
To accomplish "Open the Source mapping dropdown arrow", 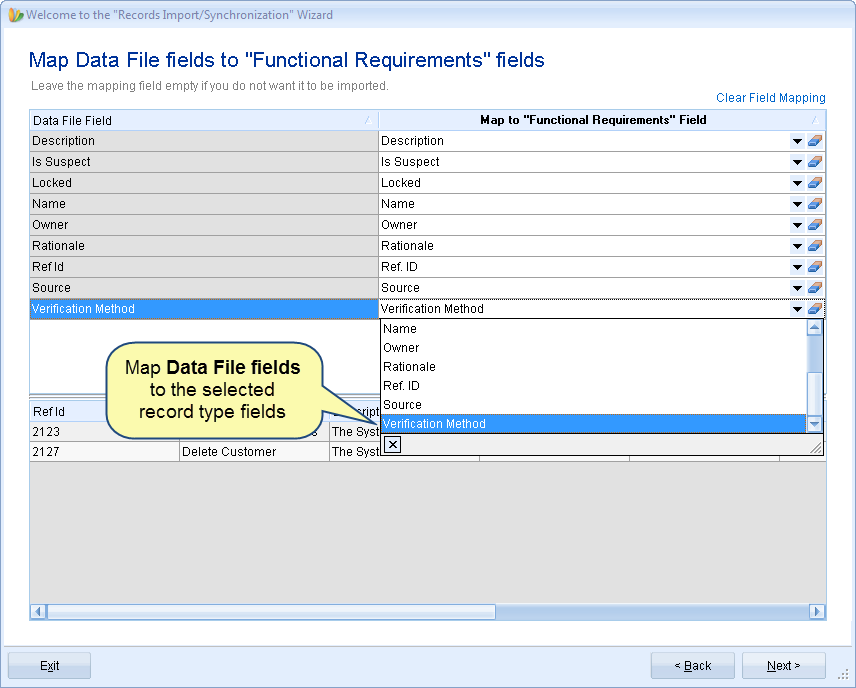I will pyautogui.click(x=797, y=288).
